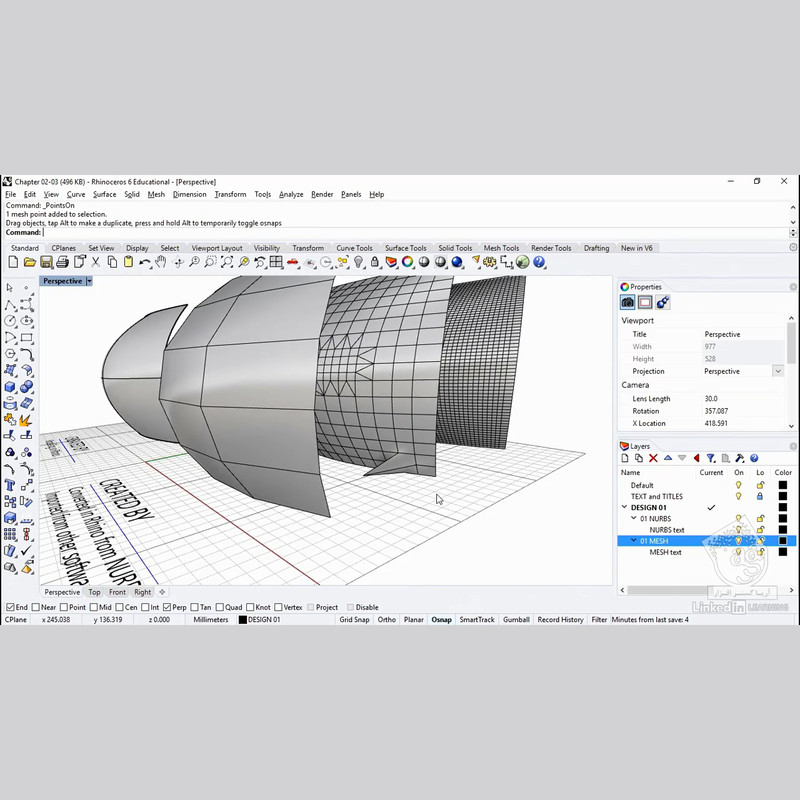Choose the Text object tool
Image resolution: width=800 pixels, height=800 pixels.
click(x=10, y=485)
